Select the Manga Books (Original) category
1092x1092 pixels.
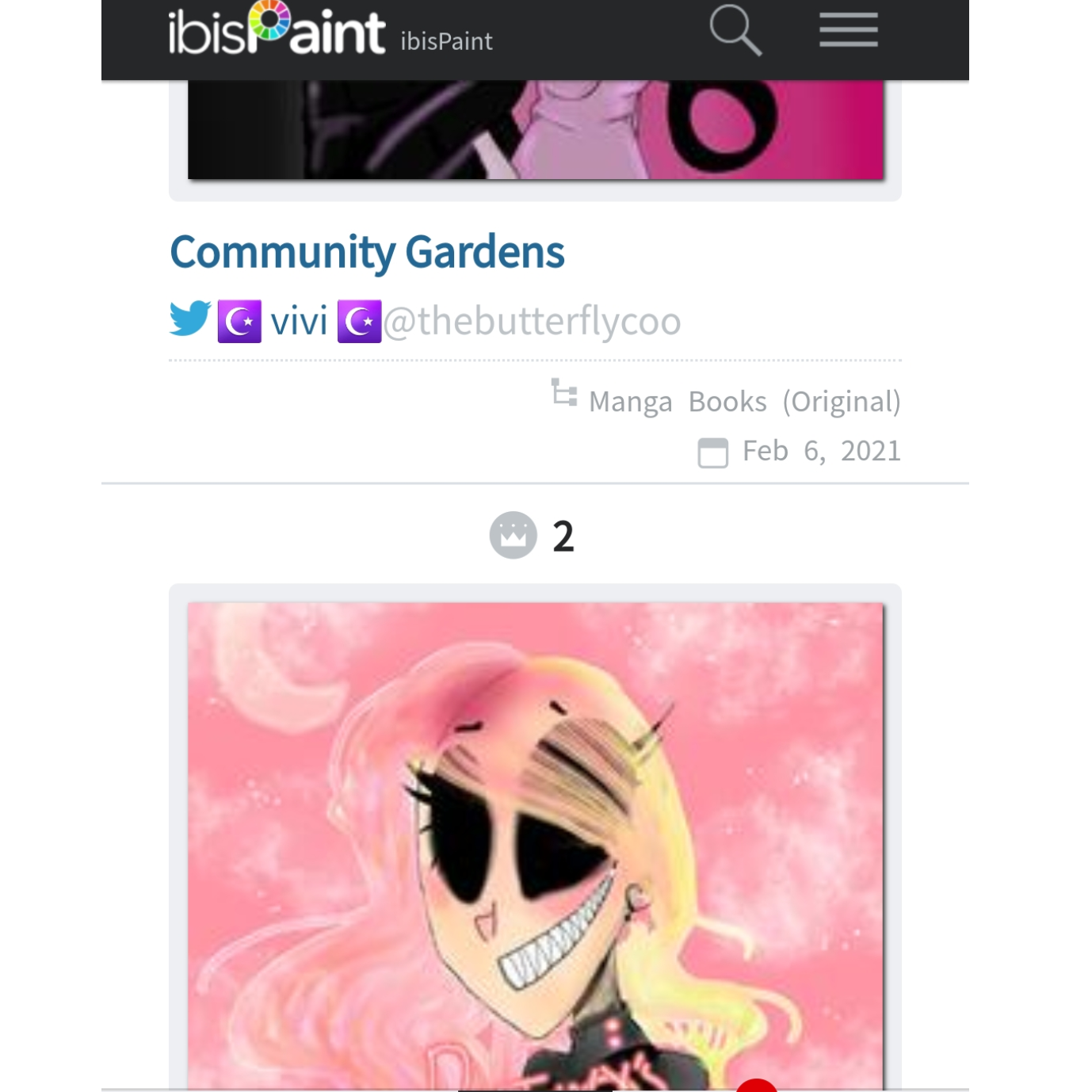point(745,402)
